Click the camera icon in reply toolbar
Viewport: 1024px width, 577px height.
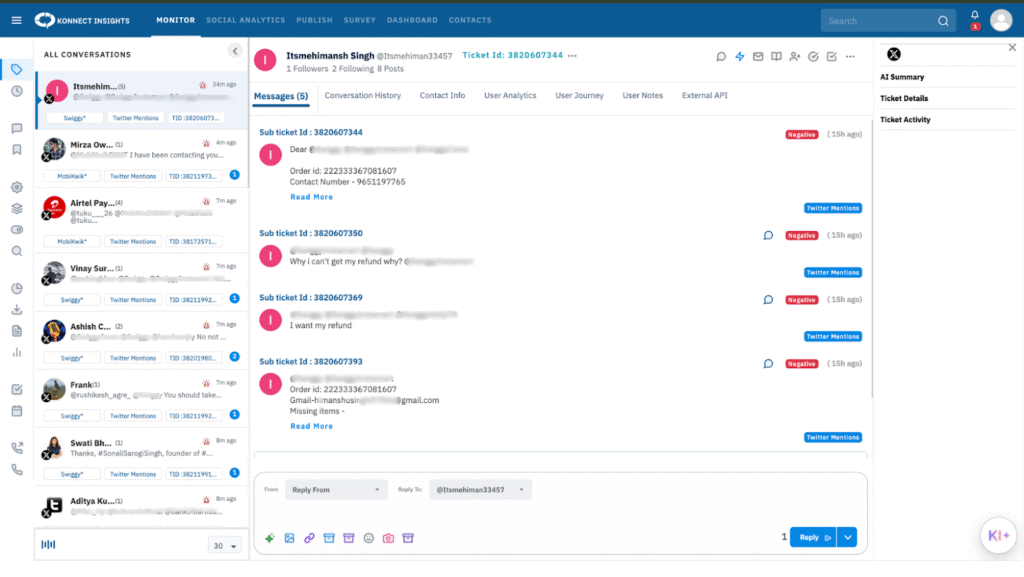388,538
